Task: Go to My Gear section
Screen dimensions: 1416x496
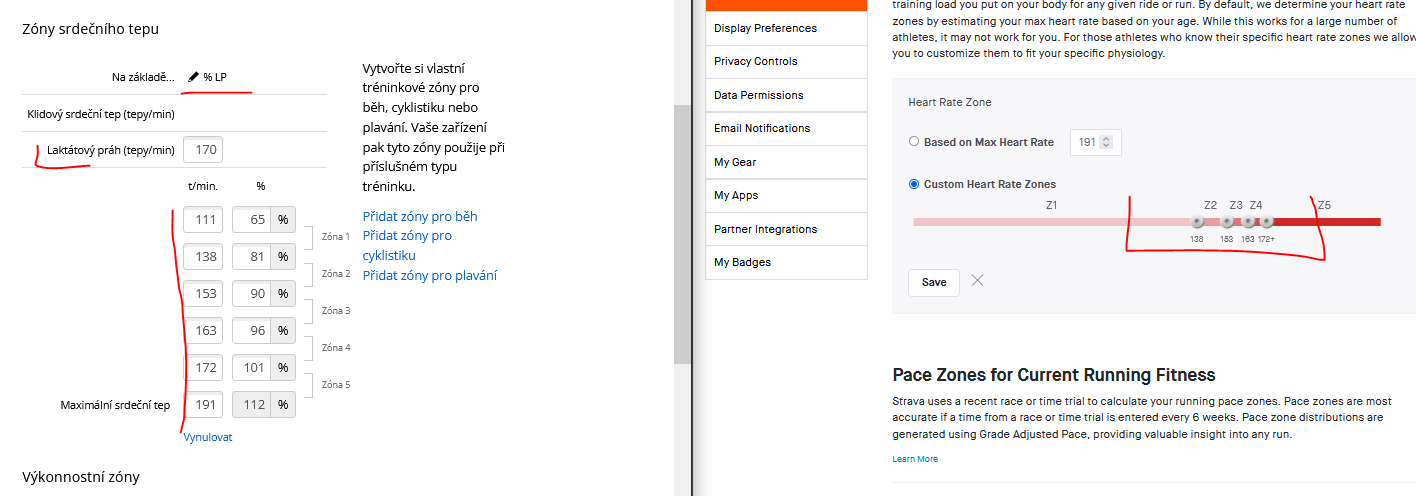Action: (x=735, y=162)
